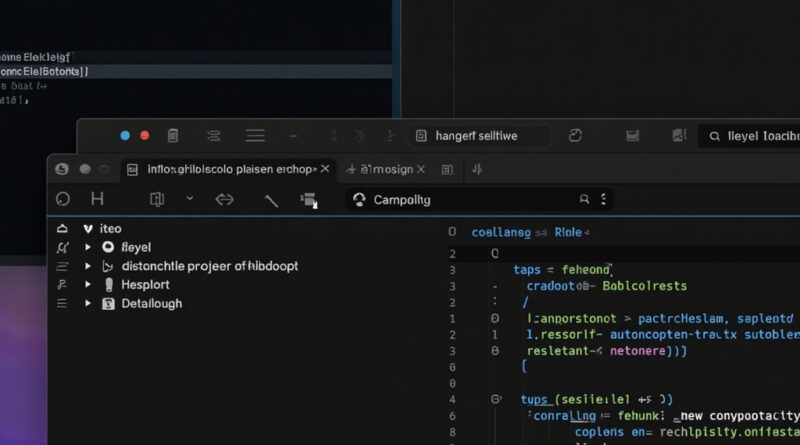Click the tups (sesiielel code line

(596, 400)
